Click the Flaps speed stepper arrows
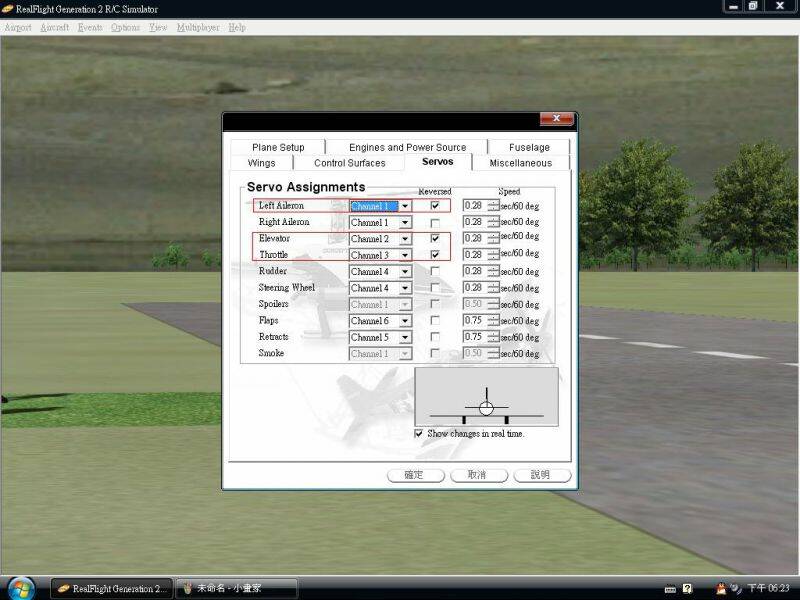The height and width of the screenshot is (600, 800). 493,320
